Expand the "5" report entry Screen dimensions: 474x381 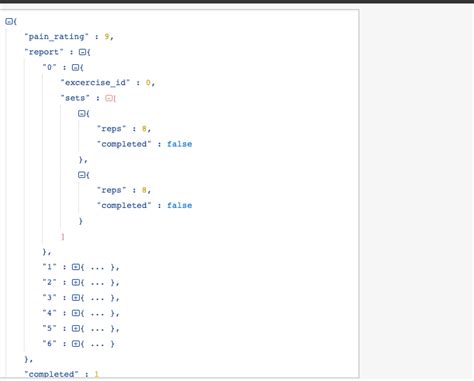pos(76,328)
